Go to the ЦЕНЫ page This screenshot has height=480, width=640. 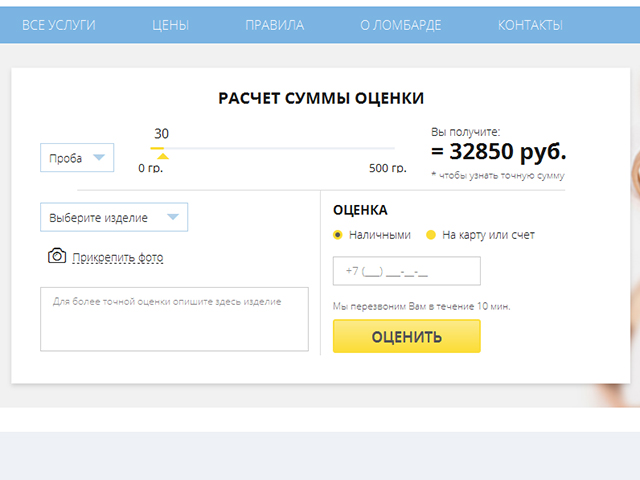(x=171, y=25)
